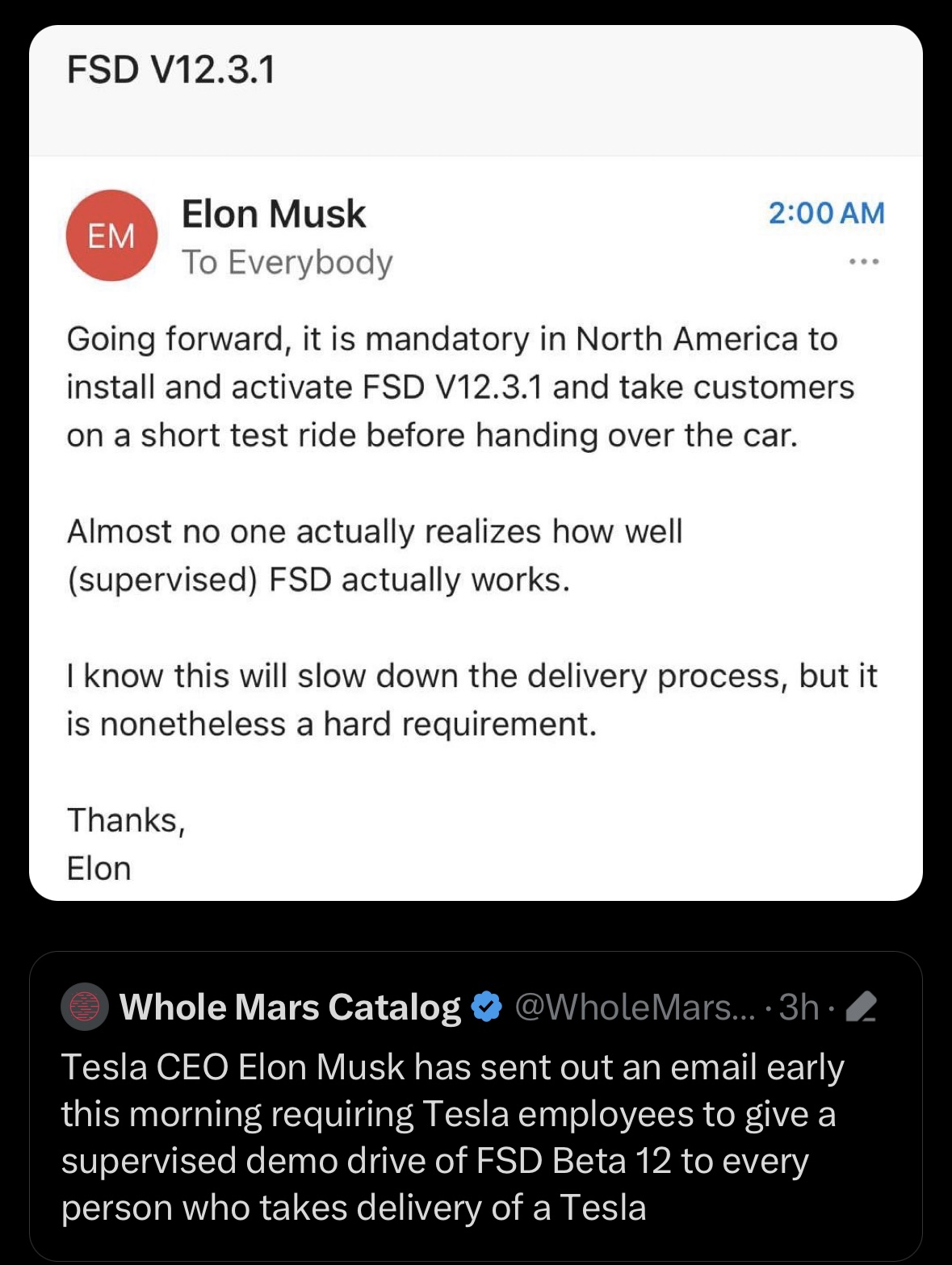Screen dimensions: 952x1265
Task: Click the "Going forward, it is mandatory" line
Action: tap(452, 339)
